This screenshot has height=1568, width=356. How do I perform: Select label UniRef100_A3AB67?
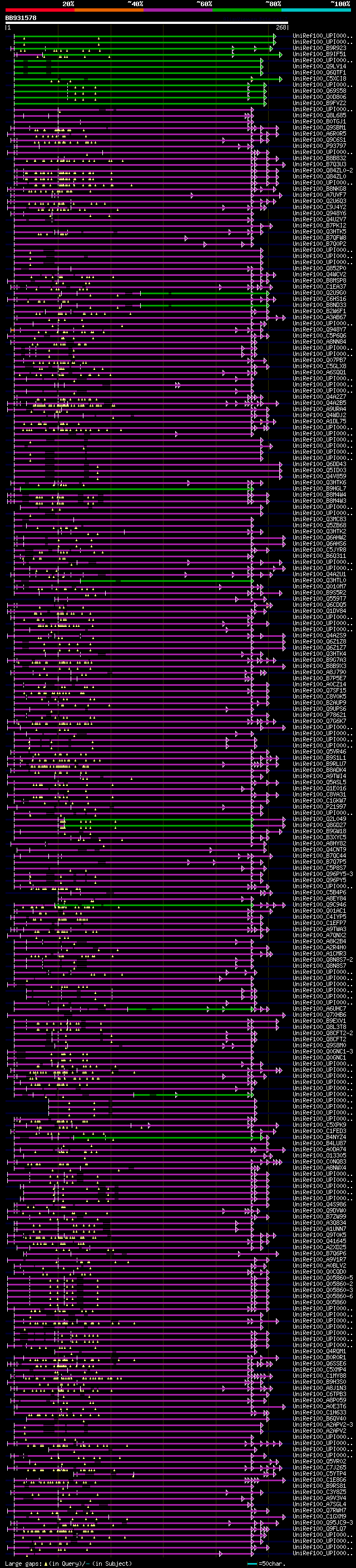pyautogui.click(x=319, y=317)
